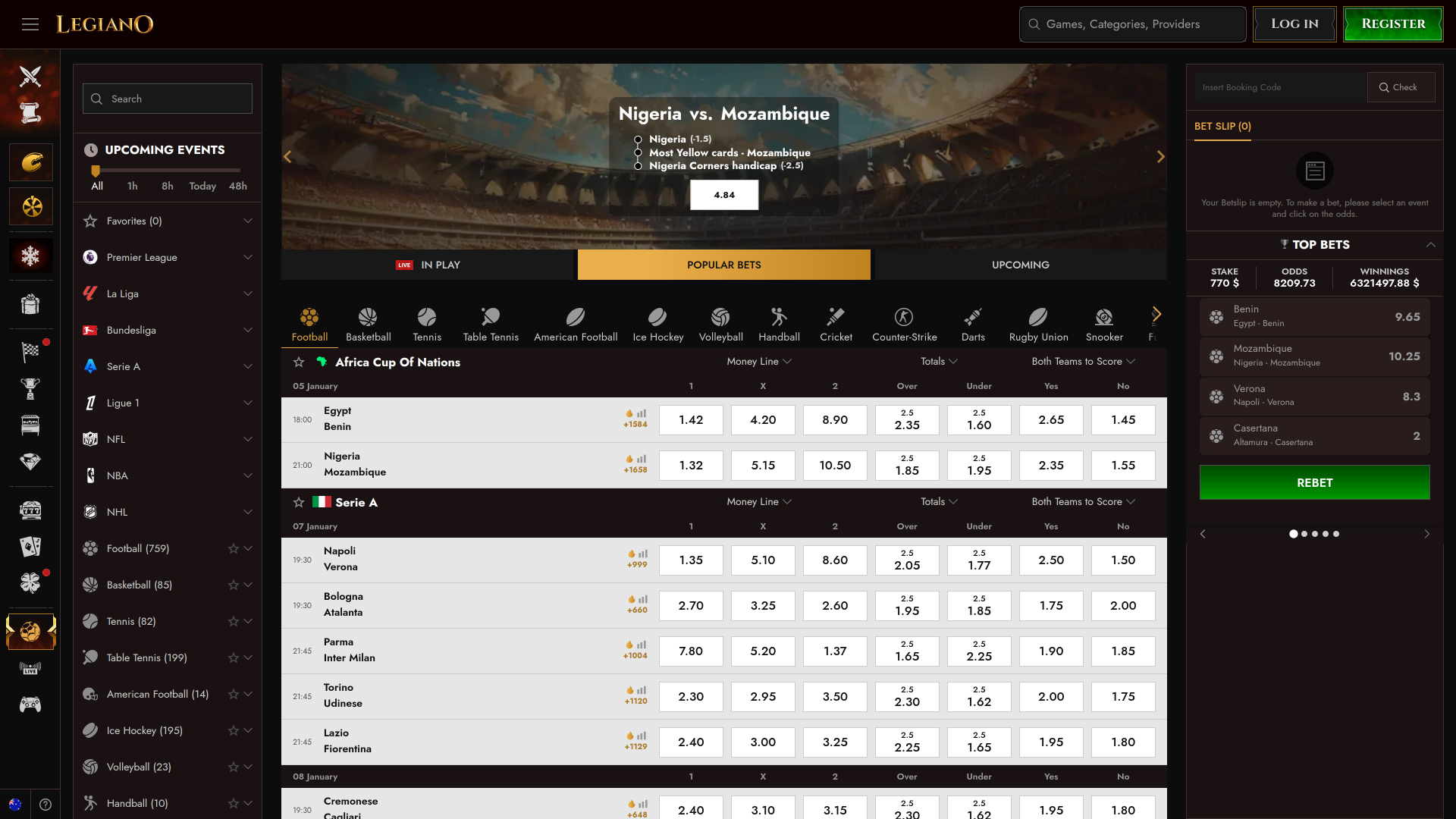Star the Serie A league header

(x=299, y=503)
